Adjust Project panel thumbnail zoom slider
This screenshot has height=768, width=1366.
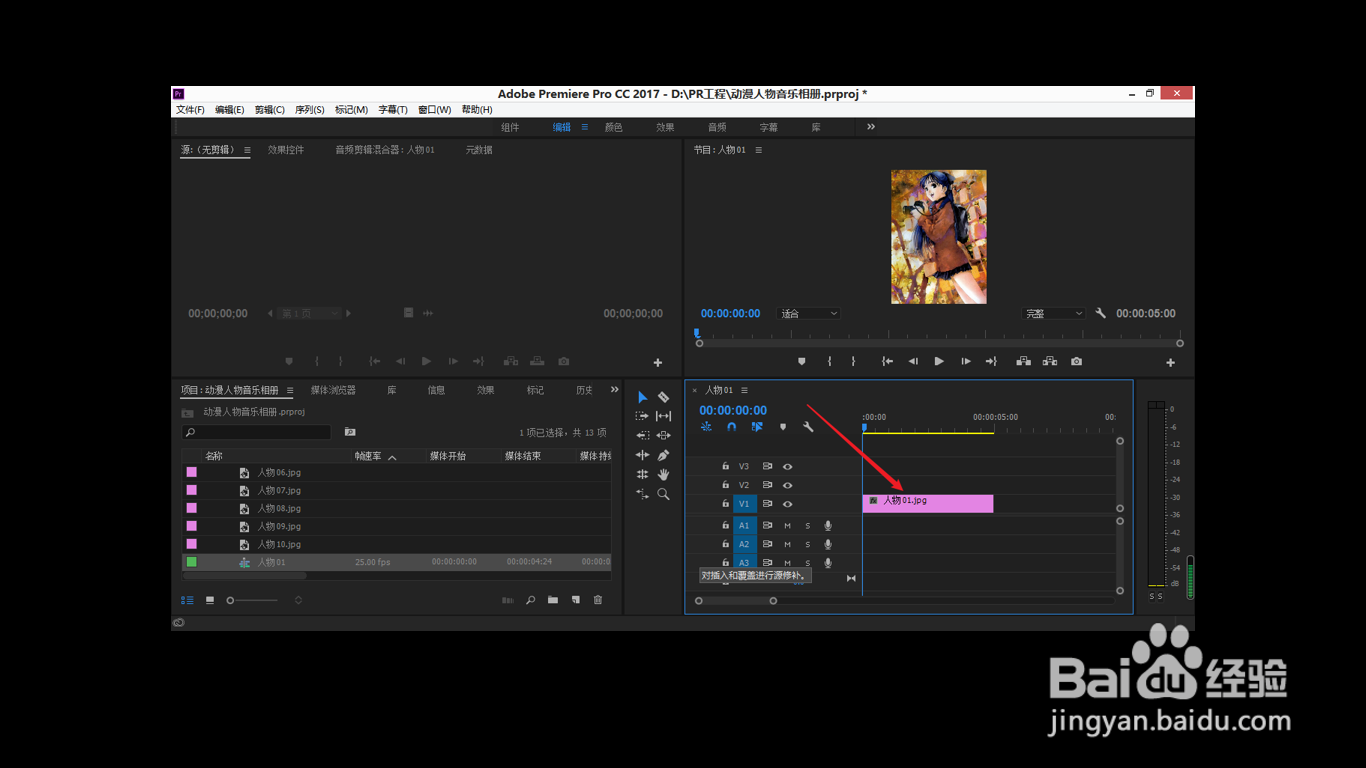coord(252,600)
